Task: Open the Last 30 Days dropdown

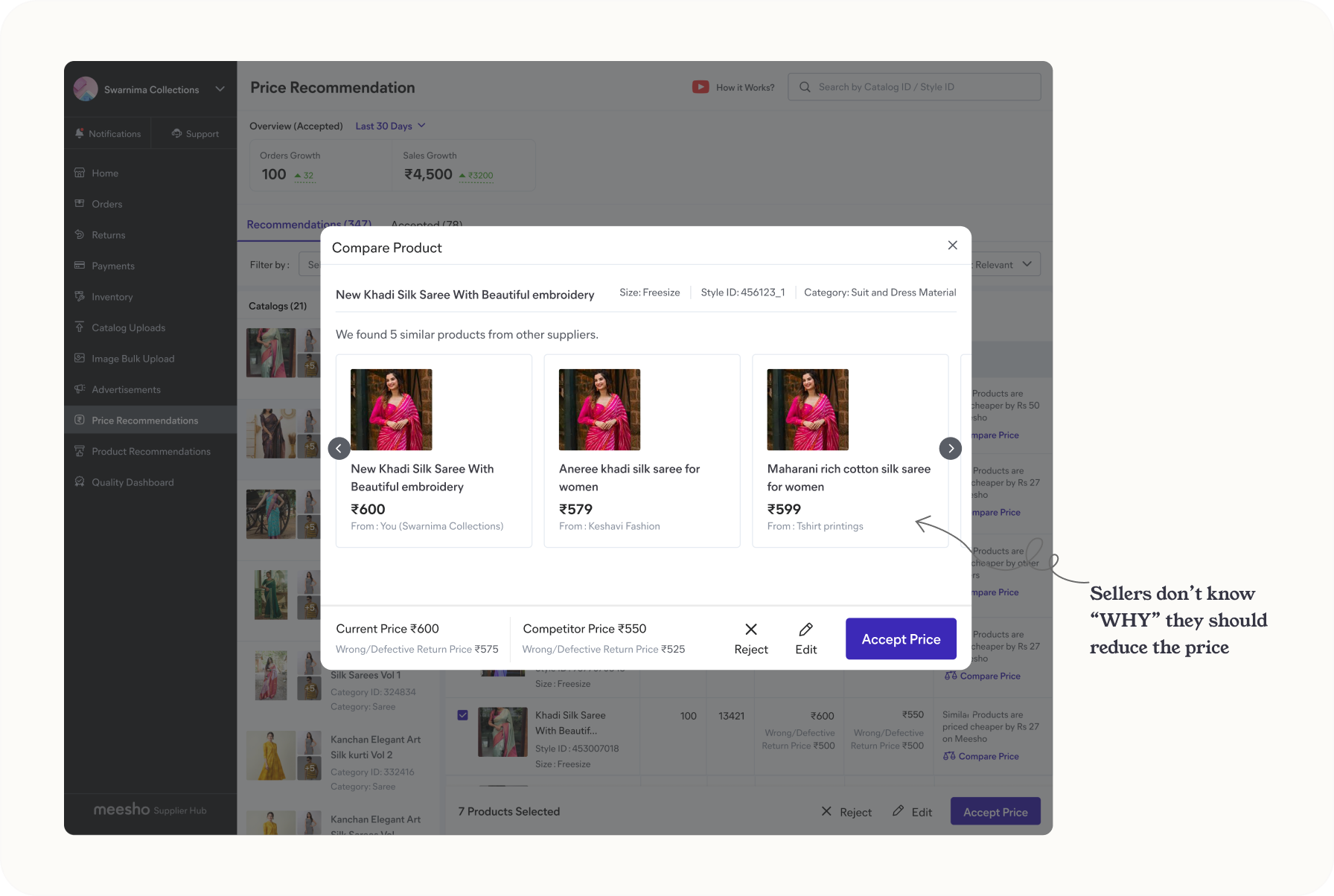Action: pyautogui.click(x=390, y=126)
